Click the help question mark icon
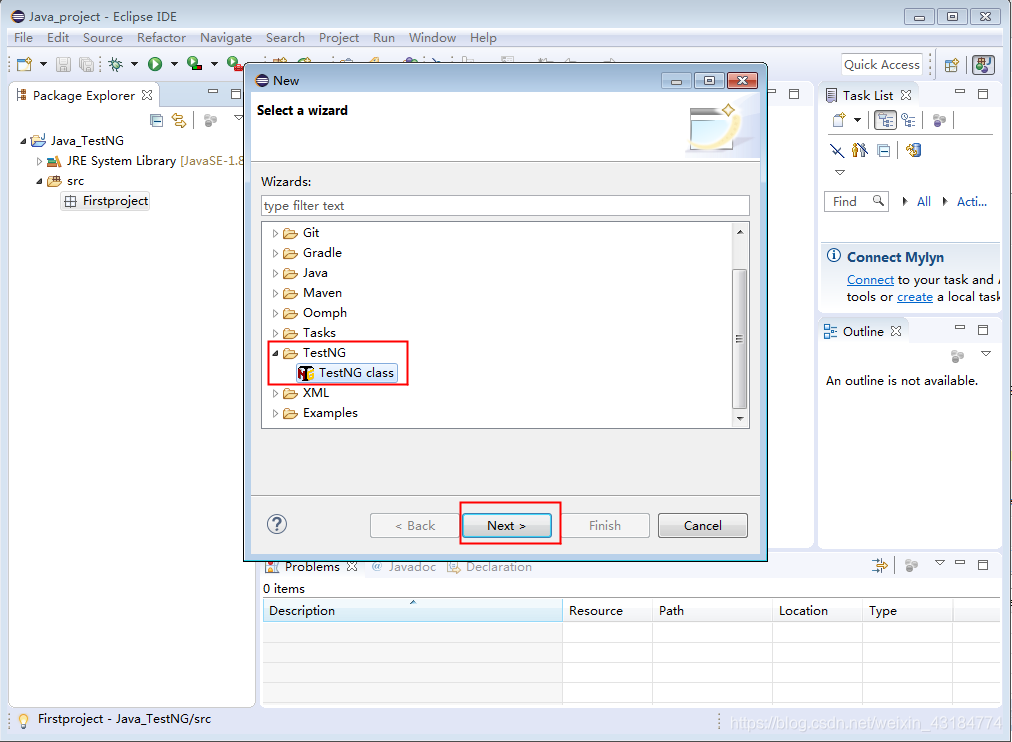The height and width of the screenshot is (742, 1012). click(277, 524)
